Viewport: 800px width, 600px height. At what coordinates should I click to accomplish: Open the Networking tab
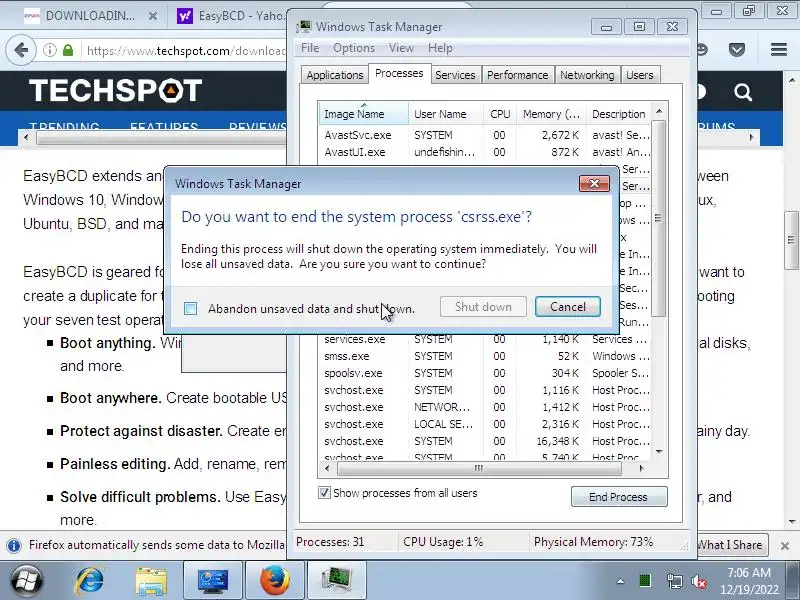(x=587, y=75)
